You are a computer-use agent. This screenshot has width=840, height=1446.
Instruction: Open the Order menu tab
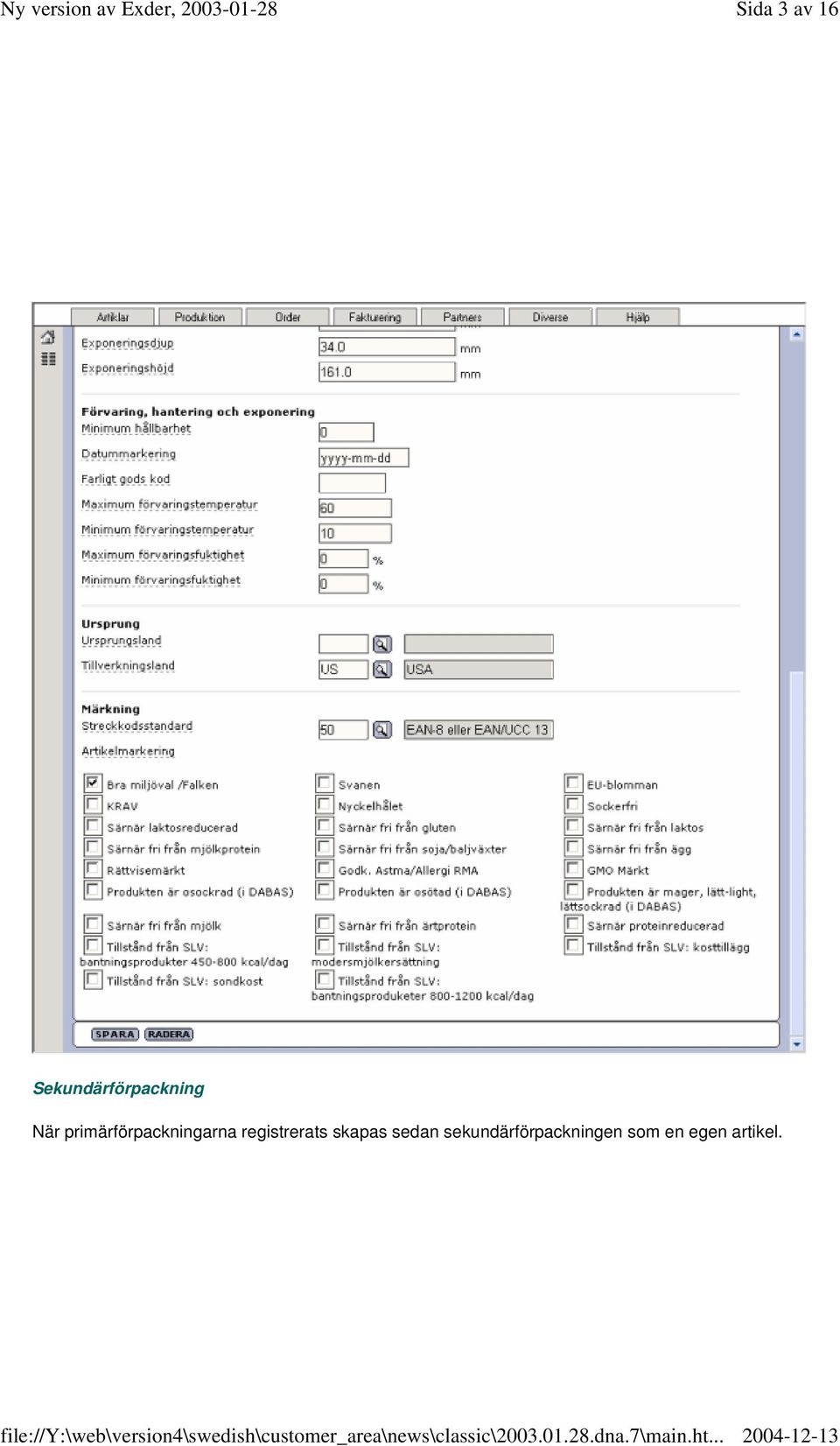pos(288,317)
